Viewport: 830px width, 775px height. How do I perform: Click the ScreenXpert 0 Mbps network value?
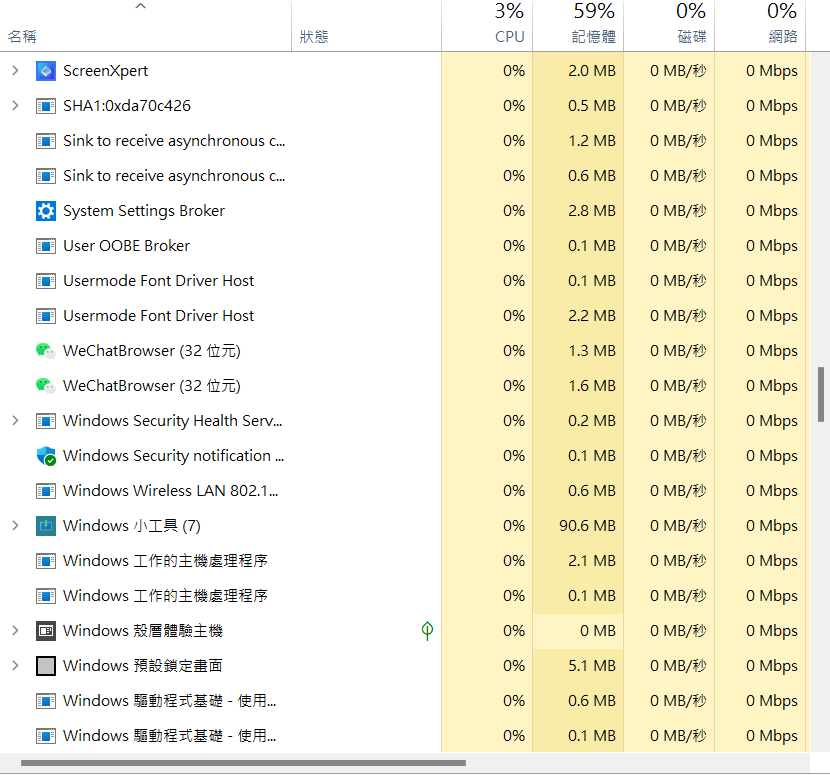(772, 71)
